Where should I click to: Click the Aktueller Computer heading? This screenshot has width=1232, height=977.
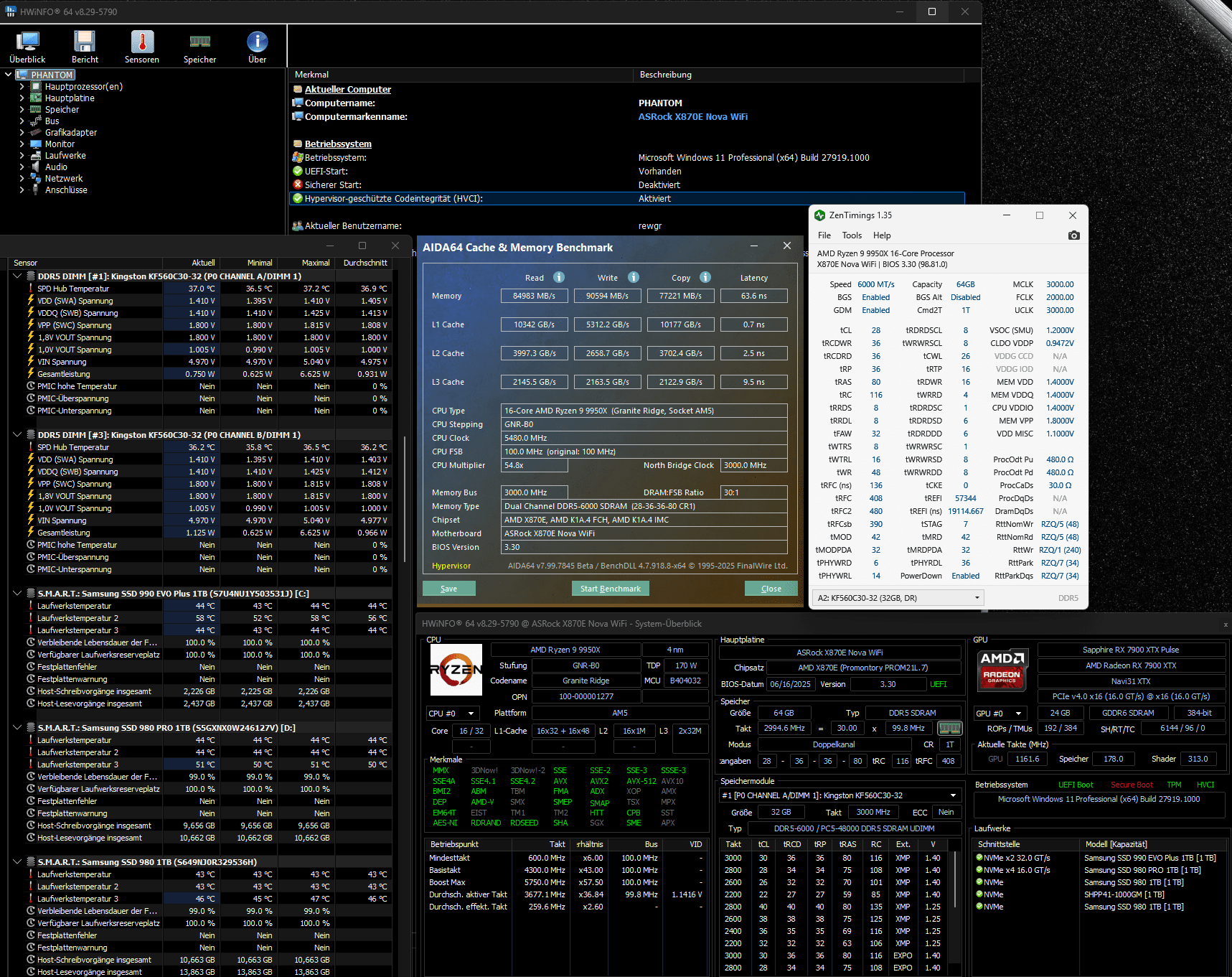click(x=348, y=90)
